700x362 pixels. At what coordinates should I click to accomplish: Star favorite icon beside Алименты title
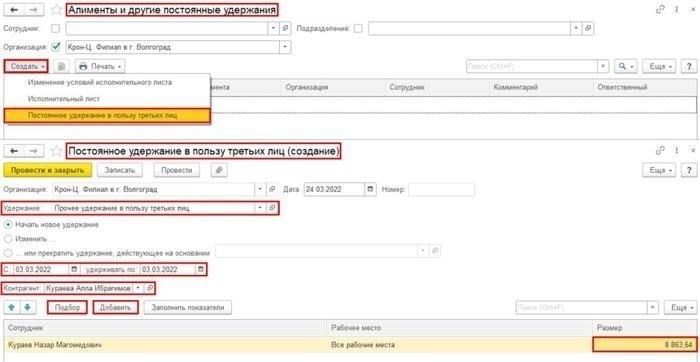point(56,9)
